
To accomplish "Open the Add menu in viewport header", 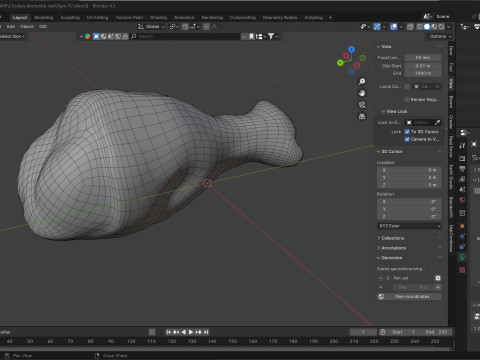I will coord(11,27).
